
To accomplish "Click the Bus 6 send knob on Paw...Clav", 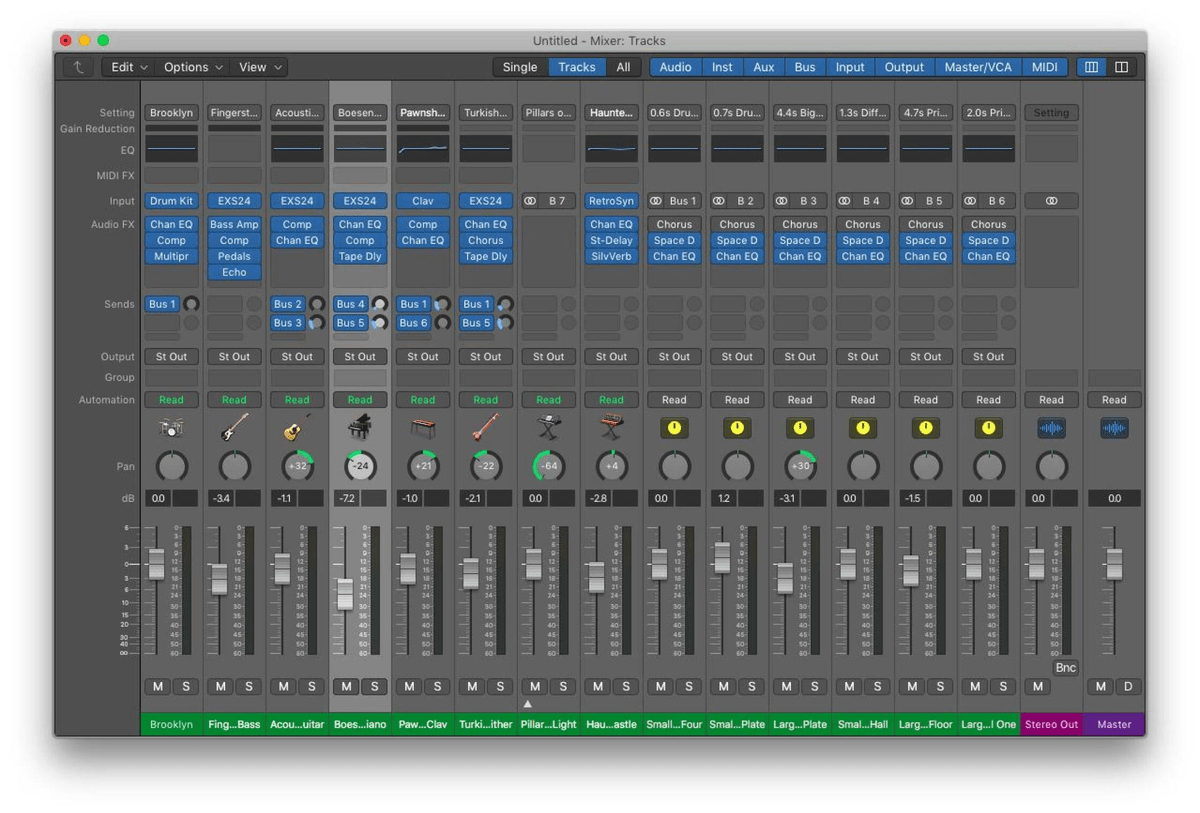I will 442,323.
